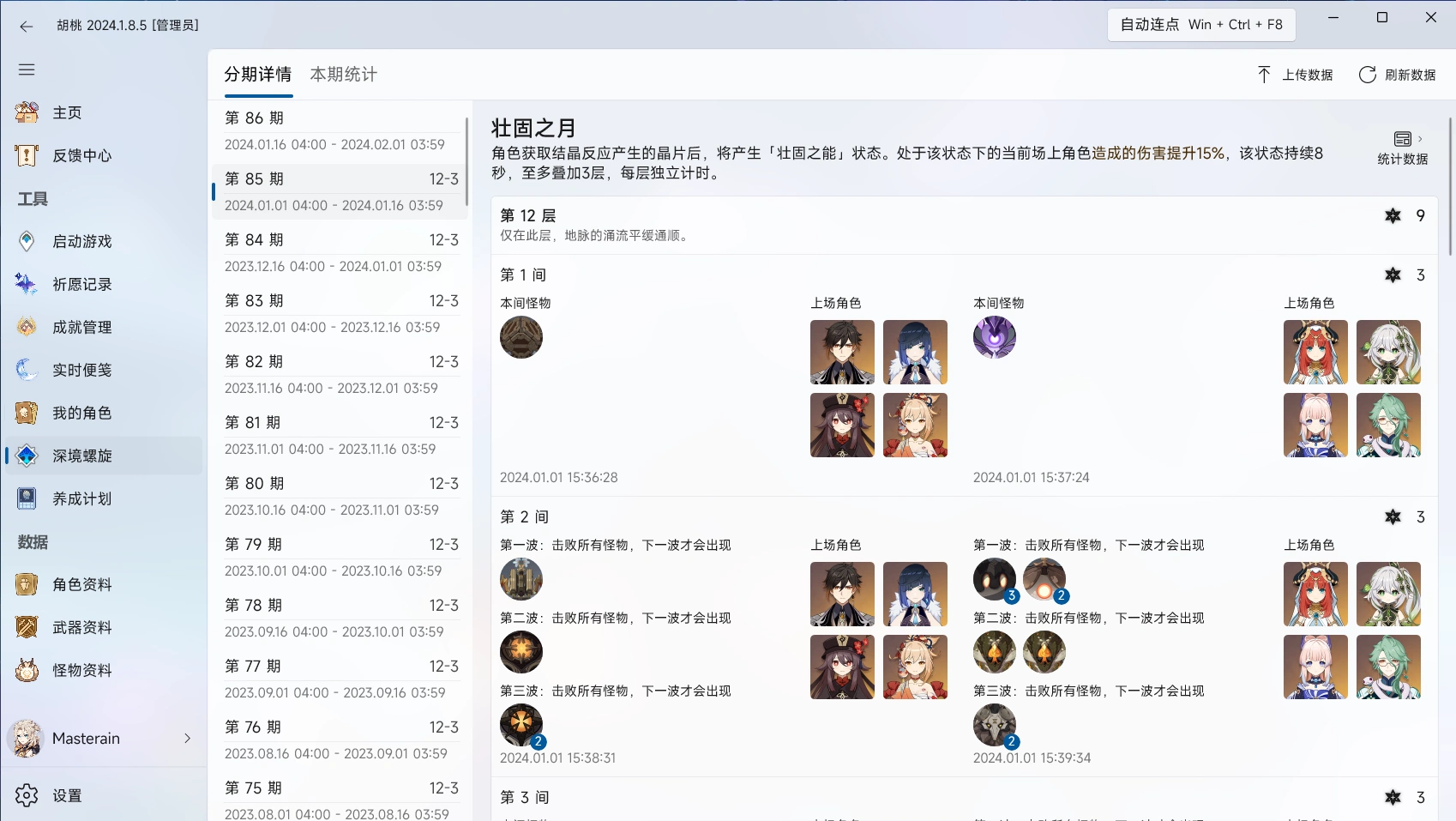Switch to the 本期统计 tab
The width and height of the screenshot is (1456, 821).
tap(344, 74)
